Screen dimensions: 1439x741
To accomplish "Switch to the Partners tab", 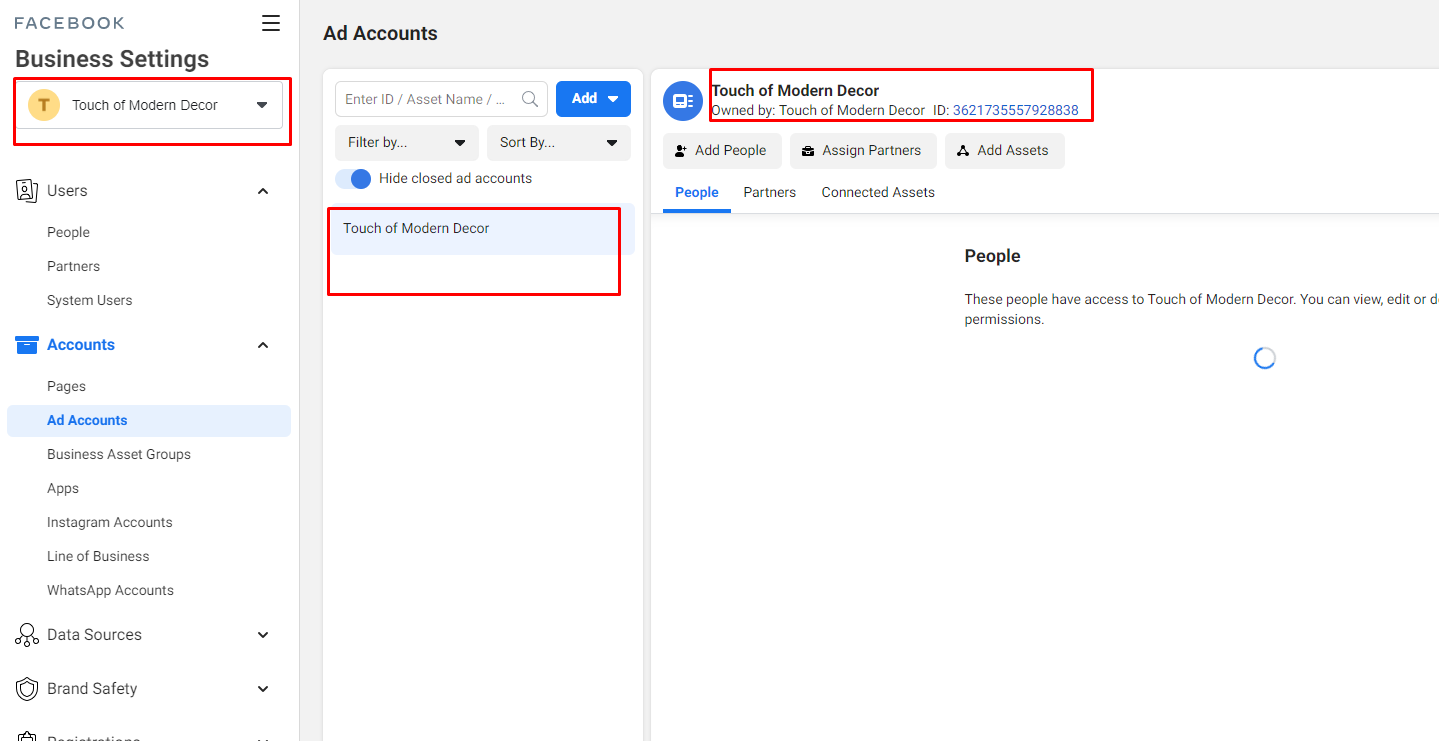I will 769,192.
